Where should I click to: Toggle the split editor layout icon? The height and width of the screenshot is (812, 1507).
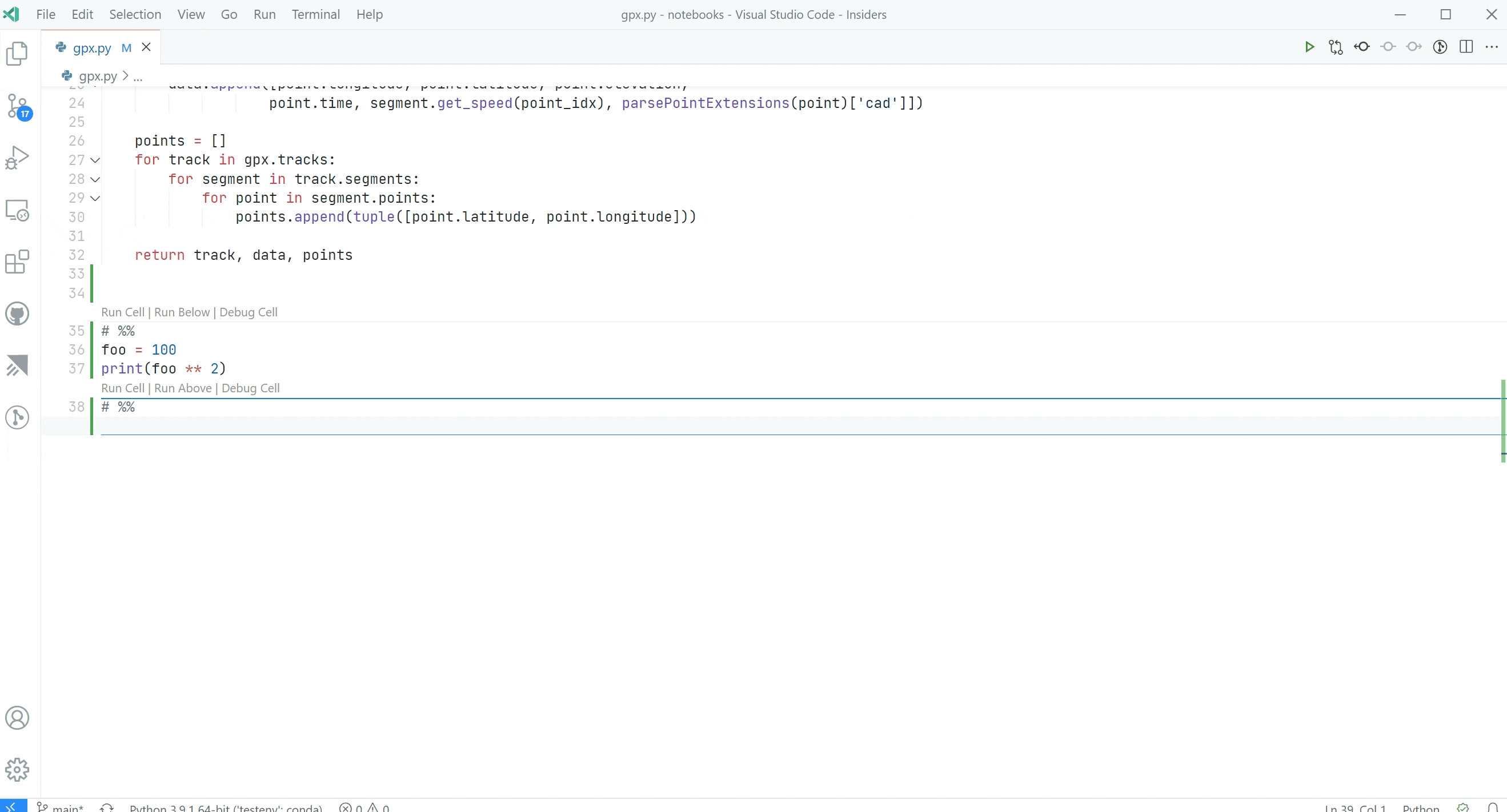(1466, 47)
